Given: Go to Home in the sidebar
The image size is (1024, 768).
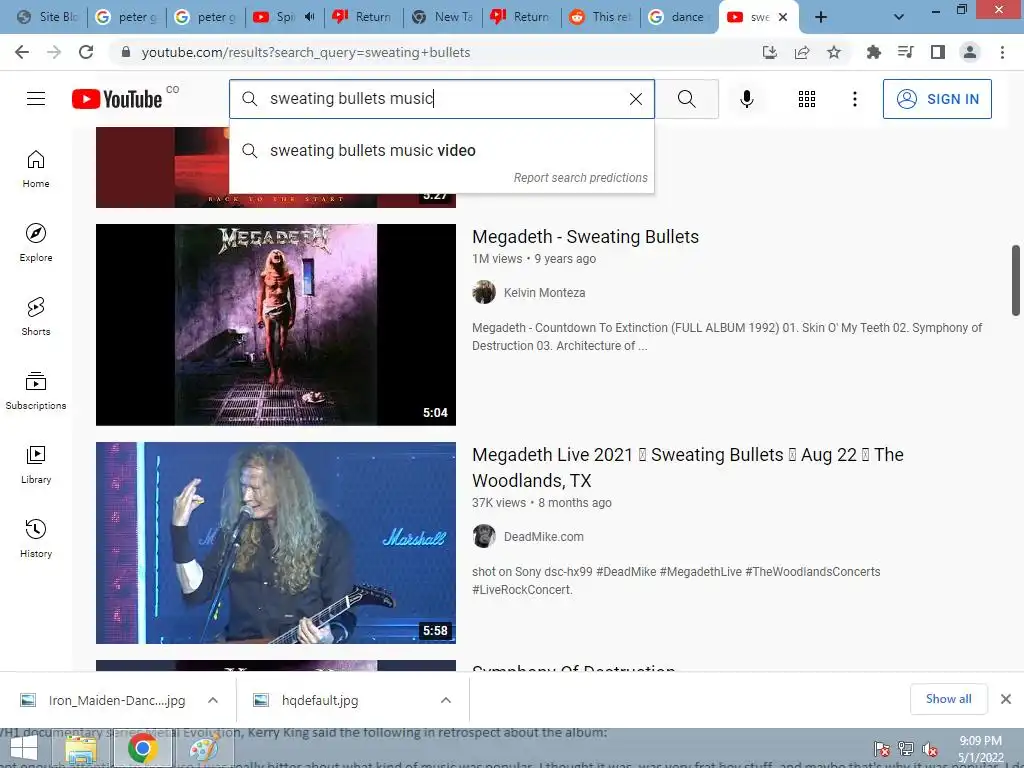Looking at the screenshot, I should coord(36,169).
